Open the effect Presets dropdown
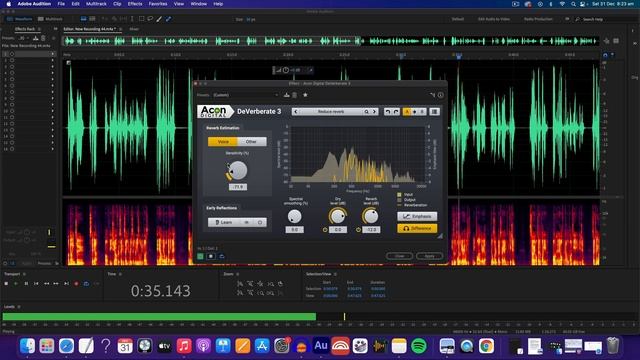Image resolution: width=640 pixels, height=360 pixels. pos(245,95)
